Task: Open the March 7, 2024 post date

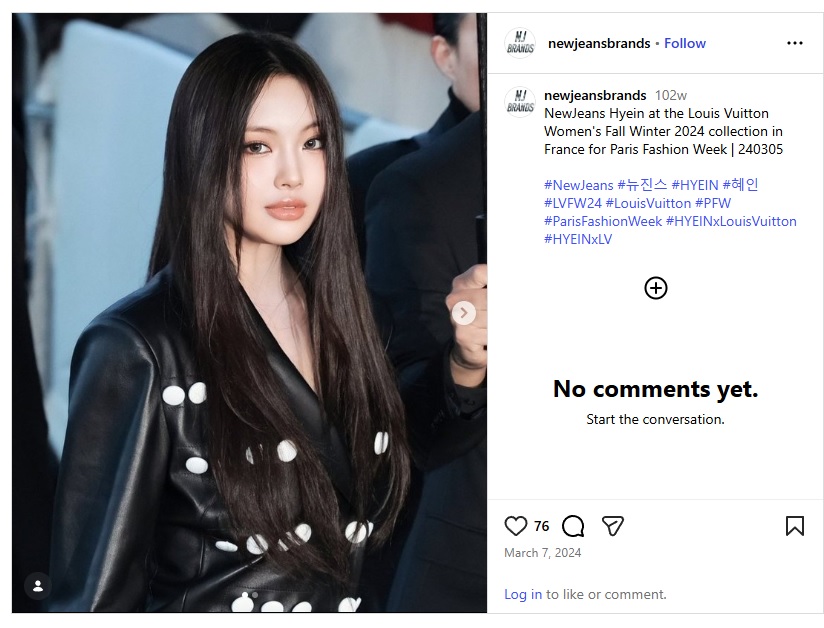Action: coord(542,553)
